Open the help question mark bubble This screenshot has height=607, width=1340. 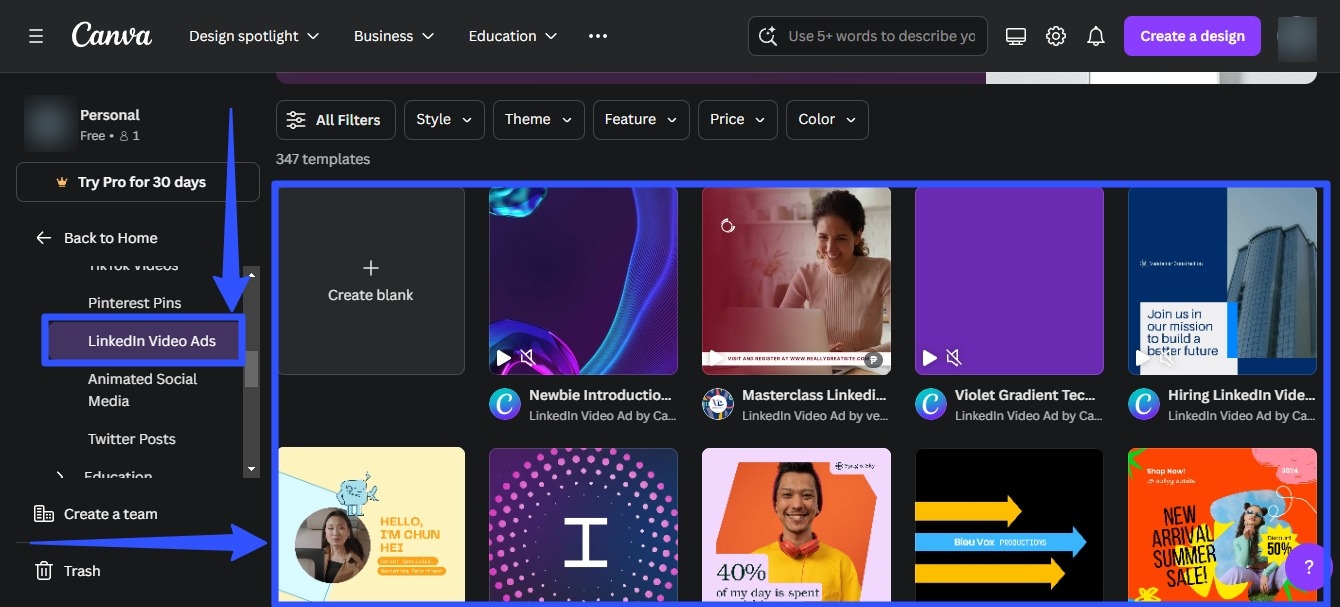pyautogui.click(x=1308, y=568)
